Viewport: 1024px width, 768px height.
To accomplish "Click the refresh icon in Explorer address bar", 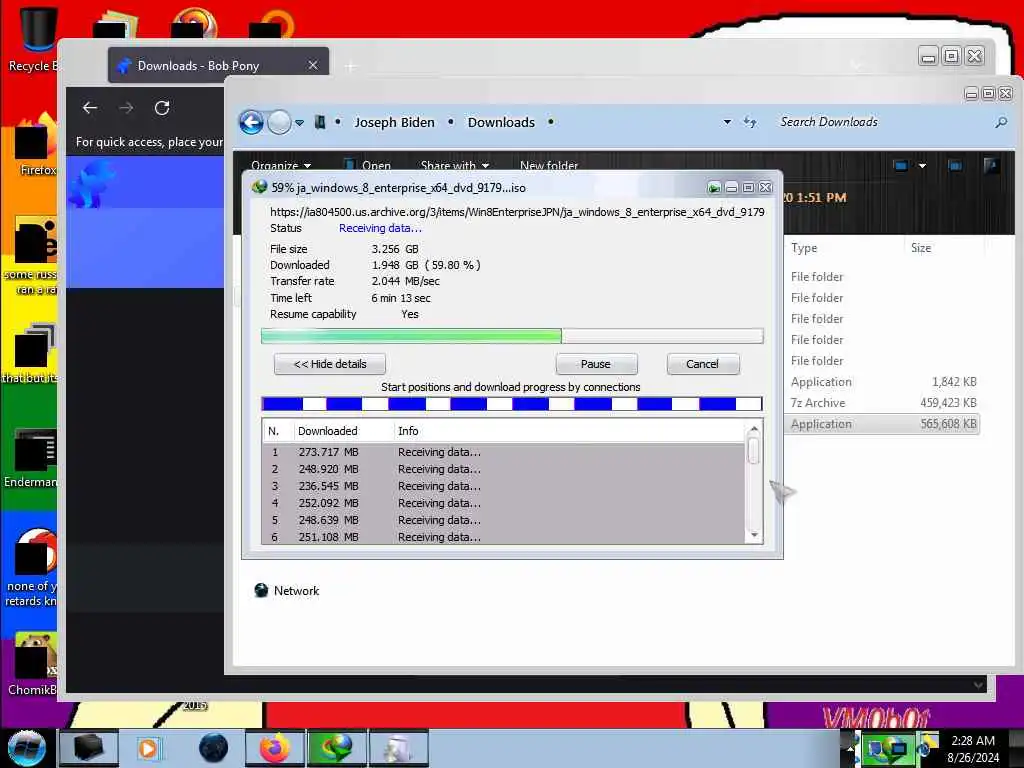I will click(x=750, y=122).
